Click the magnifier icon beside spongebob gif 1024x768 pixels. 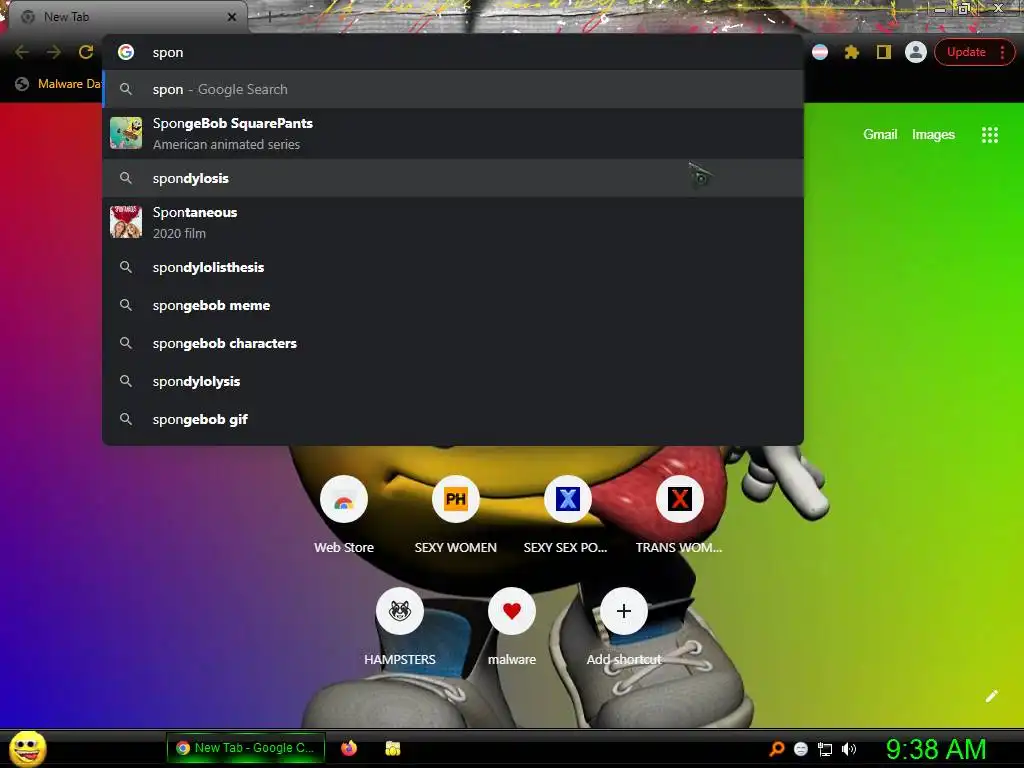(x=126, y=419)
